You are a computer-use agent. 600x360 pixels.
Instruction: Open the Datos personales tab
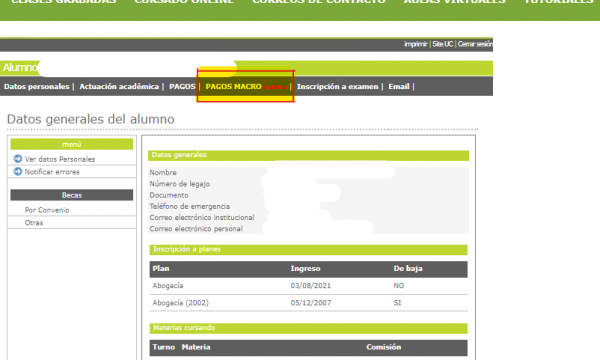pos(37,86)
